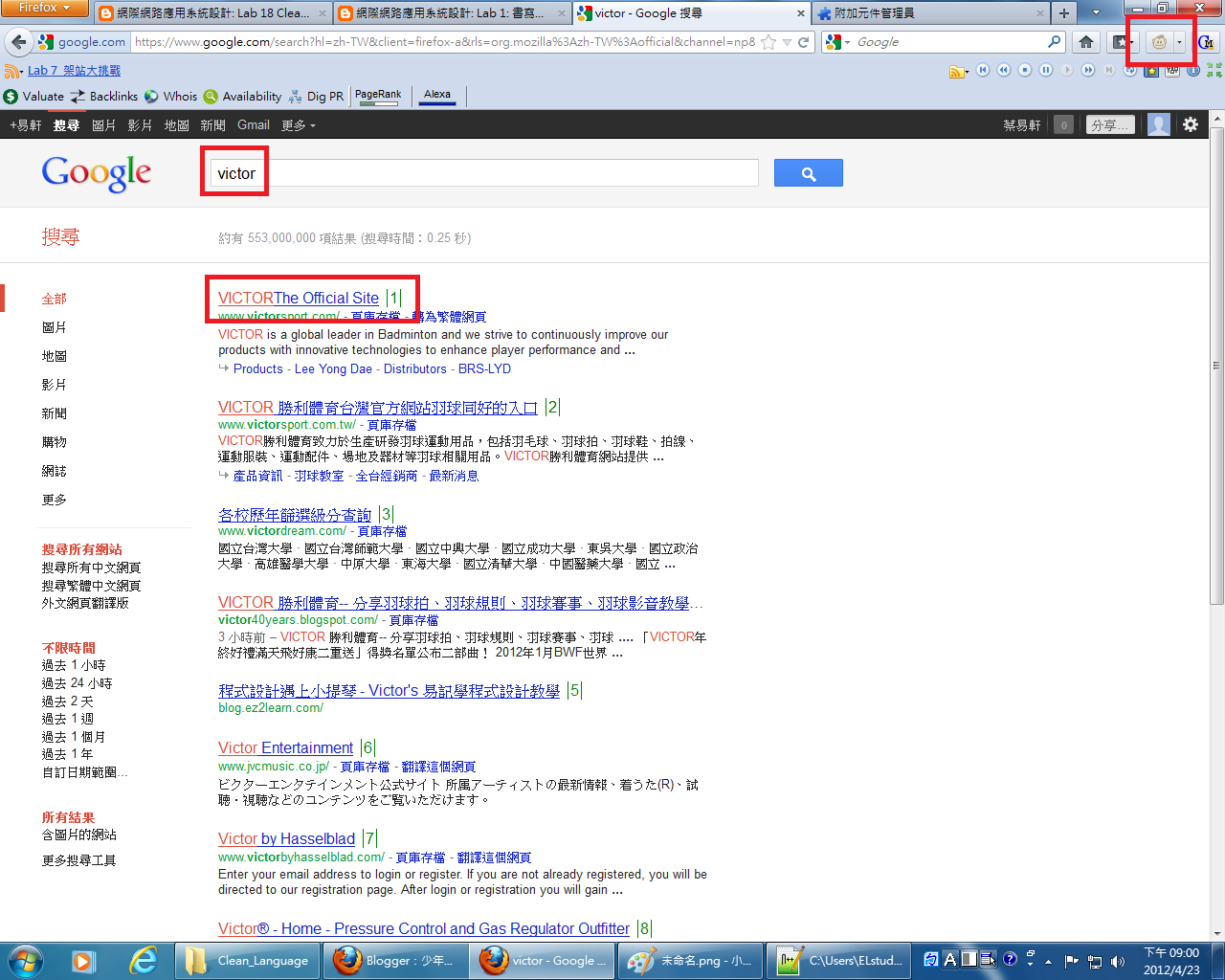
Task: Click the Valuate toolbar item
Action: pyautogui.click(x=33, y=97)
